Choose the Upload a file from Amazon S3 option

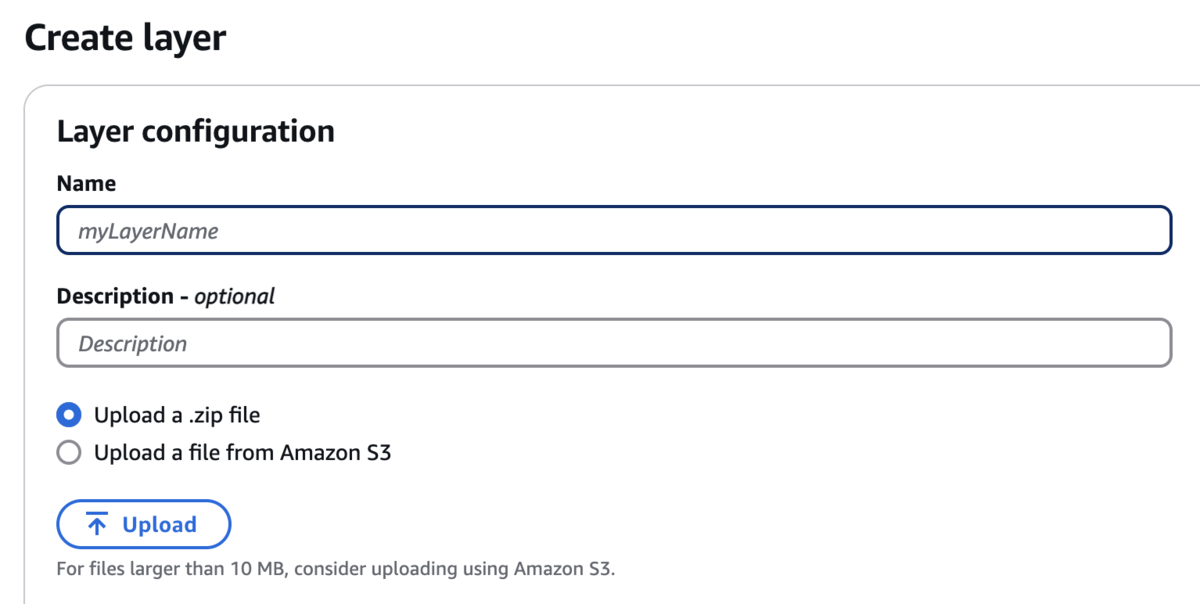point(69,453)
